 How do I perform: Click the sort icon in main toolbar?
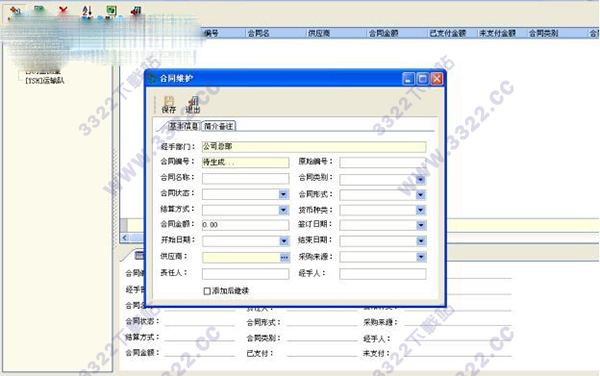coord(87,11)
